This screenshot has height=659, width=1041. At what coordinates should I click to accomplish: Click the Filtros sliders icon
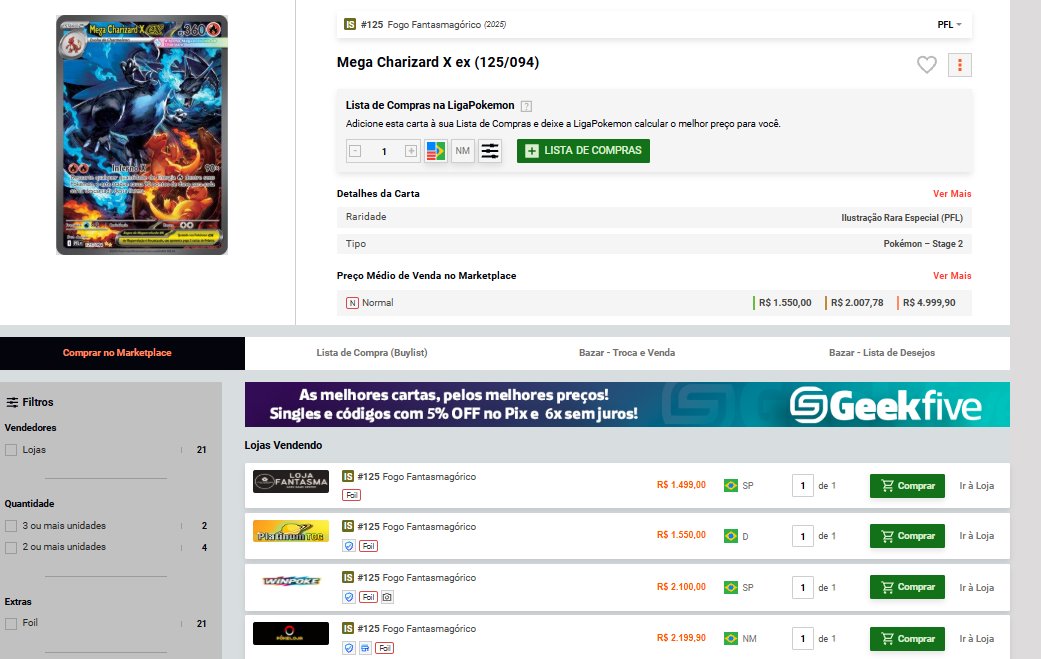12,402
